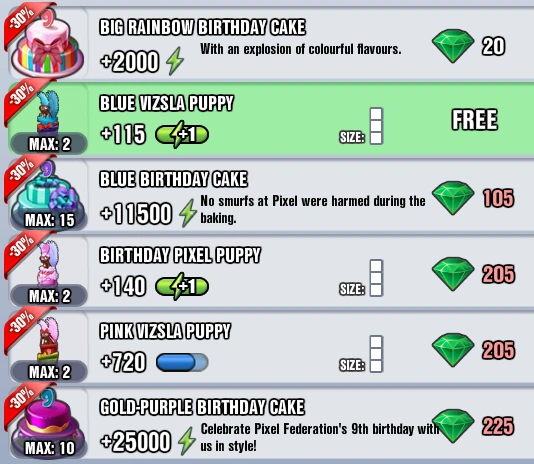
Task: Click the Gold-Purple Birthday Cake icon
Action: pos(46,421)
